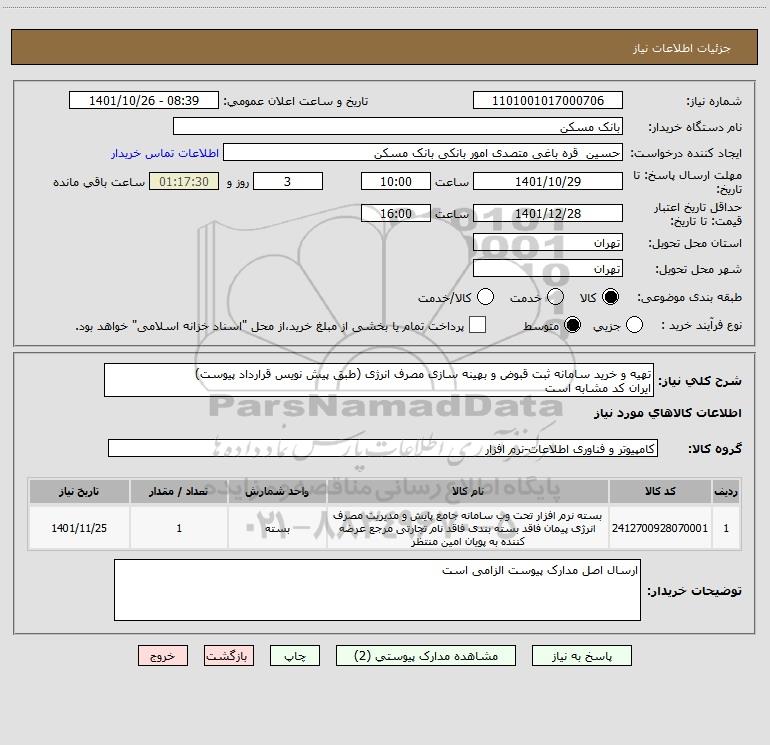
Task: Select the کالا radio button
Action: pyautogui.click(x=610, y=297)
